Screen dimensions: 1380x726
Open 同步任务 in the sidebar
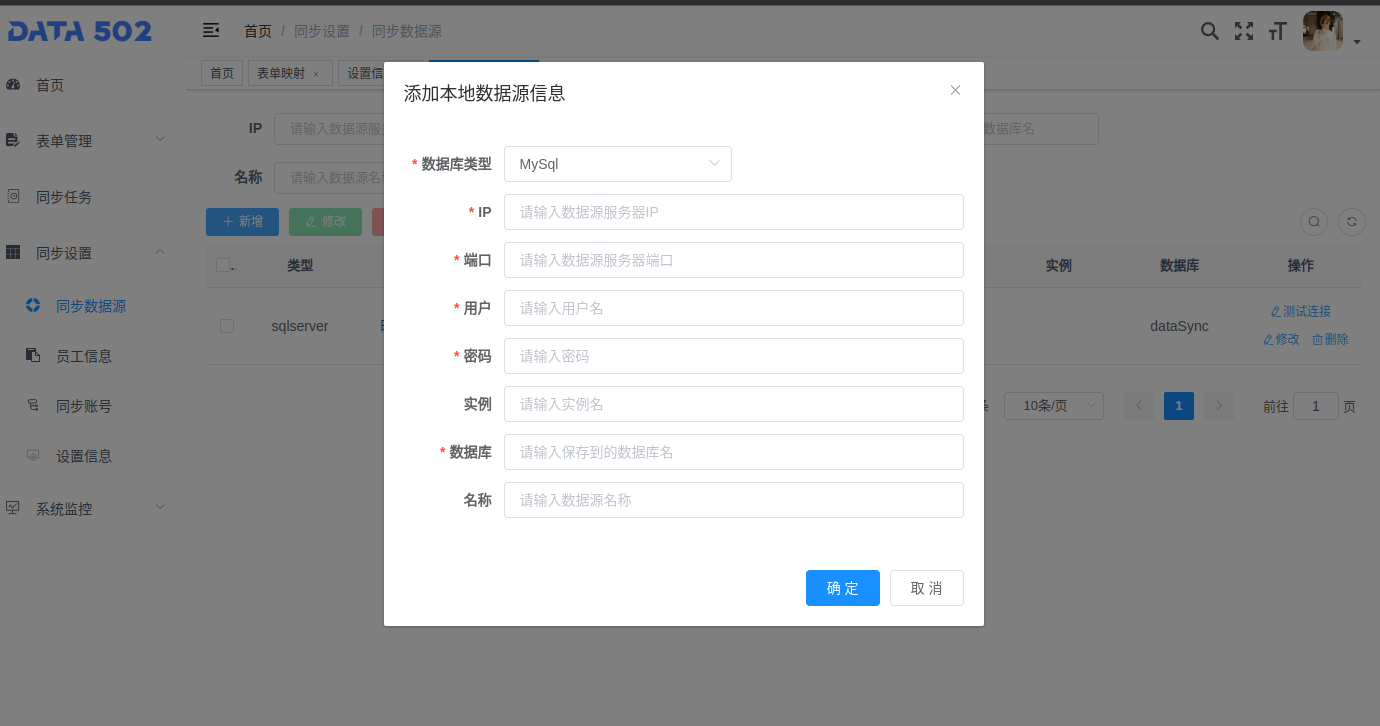click(64, 197)
